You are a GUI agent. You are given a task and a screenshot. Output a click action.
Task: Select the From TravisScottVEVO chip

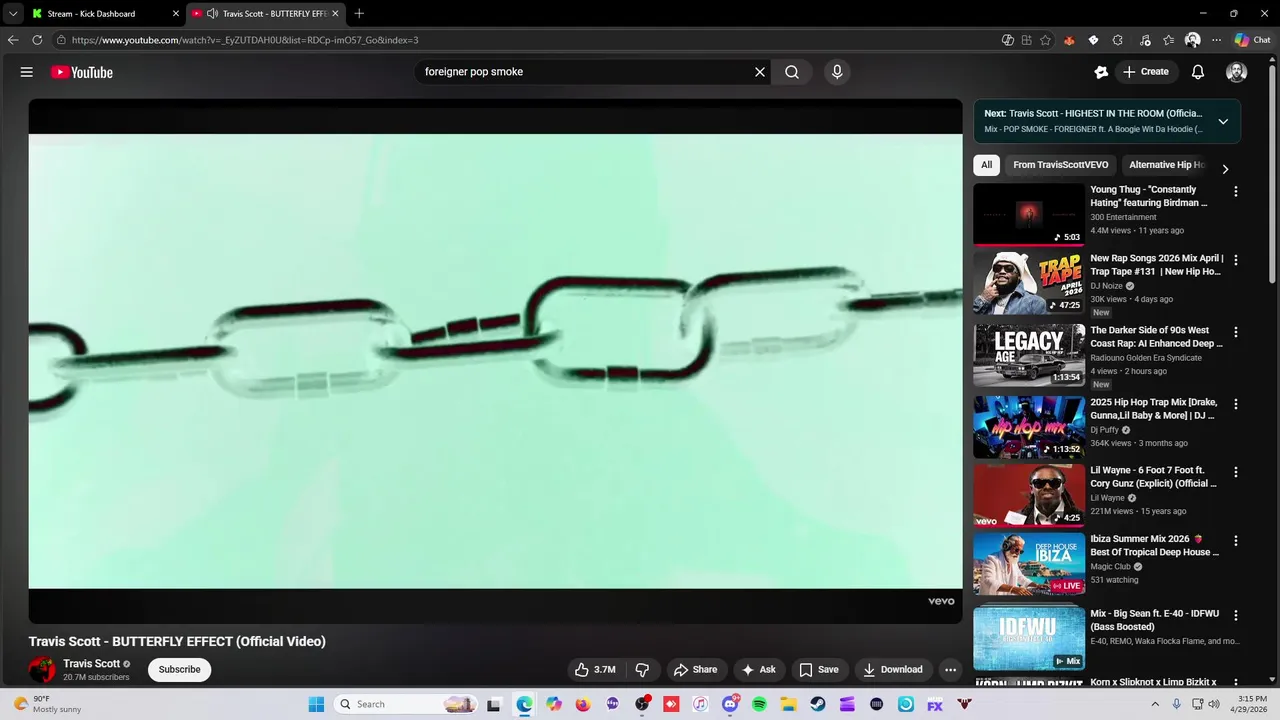pyautogui.click(x=1060, y=165)
